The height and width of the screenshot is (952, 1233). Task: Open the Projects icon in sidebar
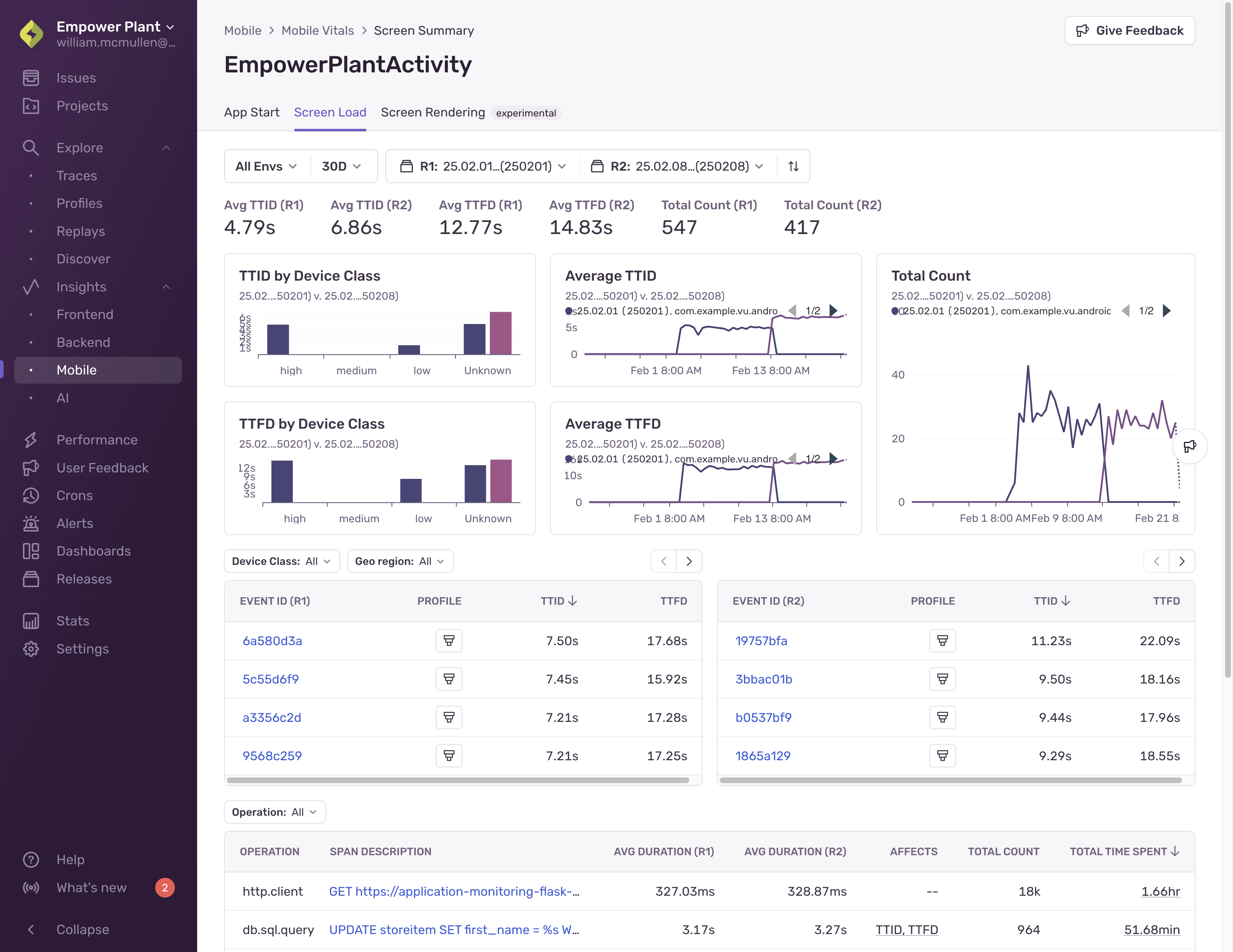(31, 106)
